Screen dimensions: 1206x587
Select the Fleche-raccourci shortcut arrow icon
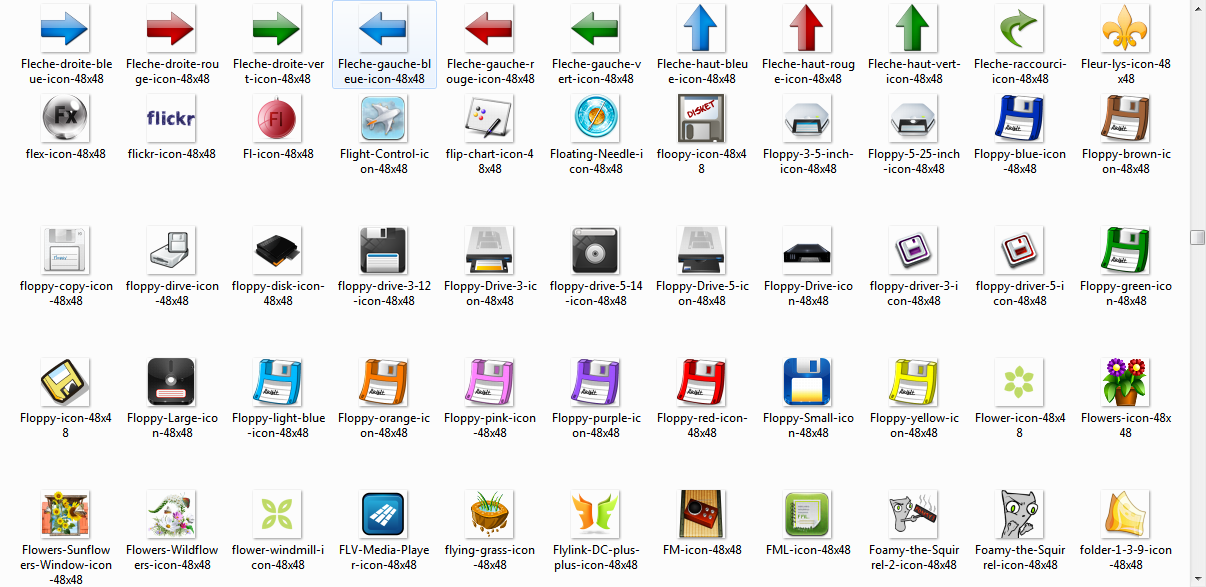[1020, 28]
